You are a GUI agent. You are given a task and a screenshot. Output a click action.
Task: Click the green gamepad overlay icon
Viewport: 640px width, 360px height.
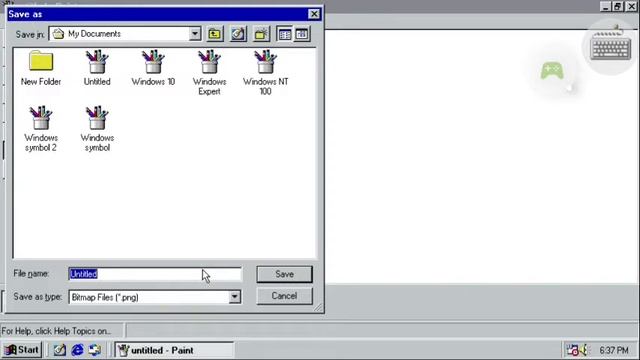point(552,71)
